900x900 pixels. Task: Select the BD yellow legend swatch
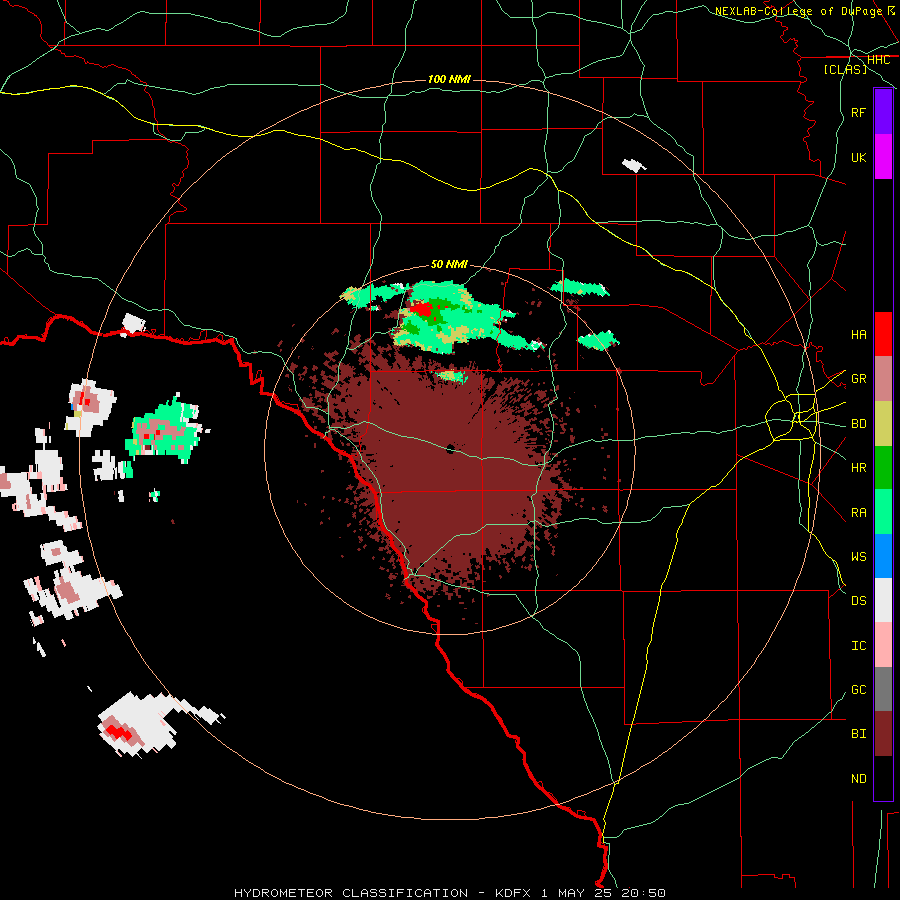[883, 423]
